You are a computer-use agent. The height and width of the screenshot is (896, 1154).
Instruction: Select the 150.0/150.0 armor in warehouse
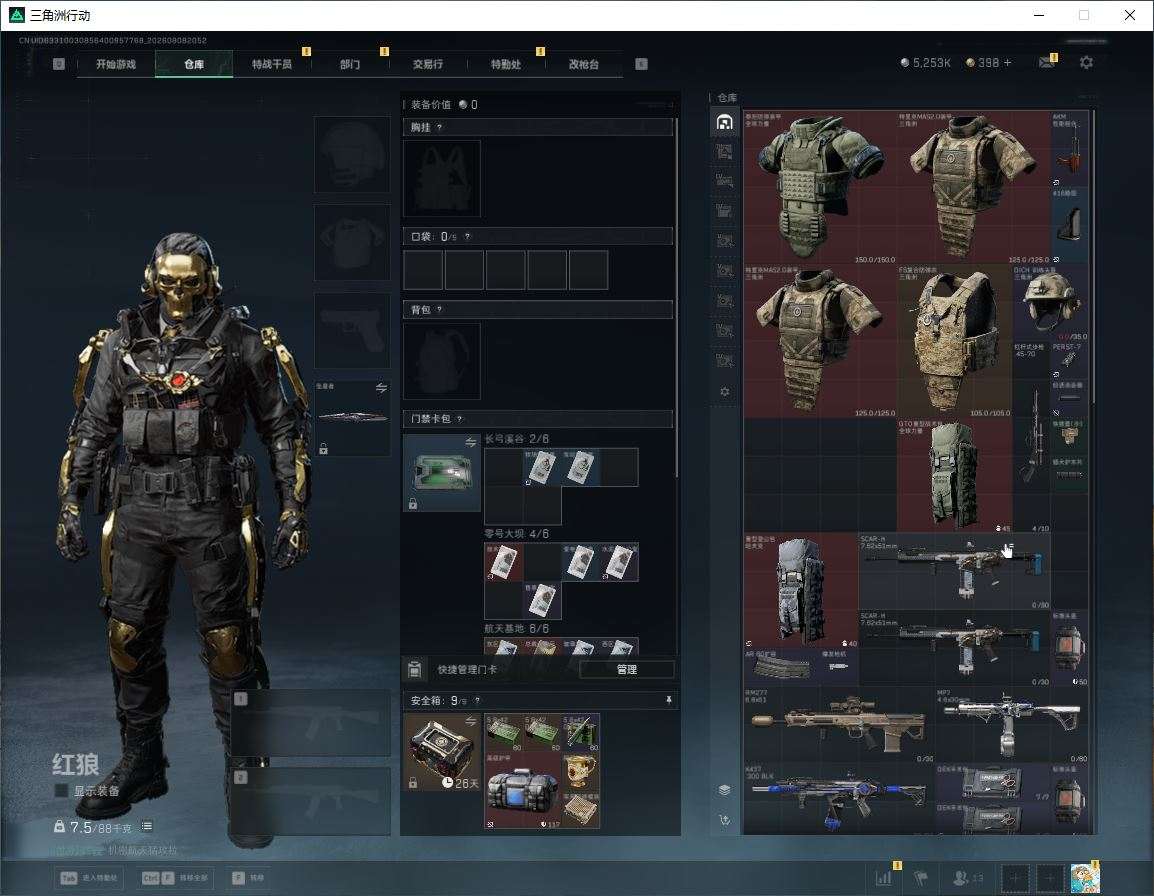pyautogui.click(x=820, y=188)
